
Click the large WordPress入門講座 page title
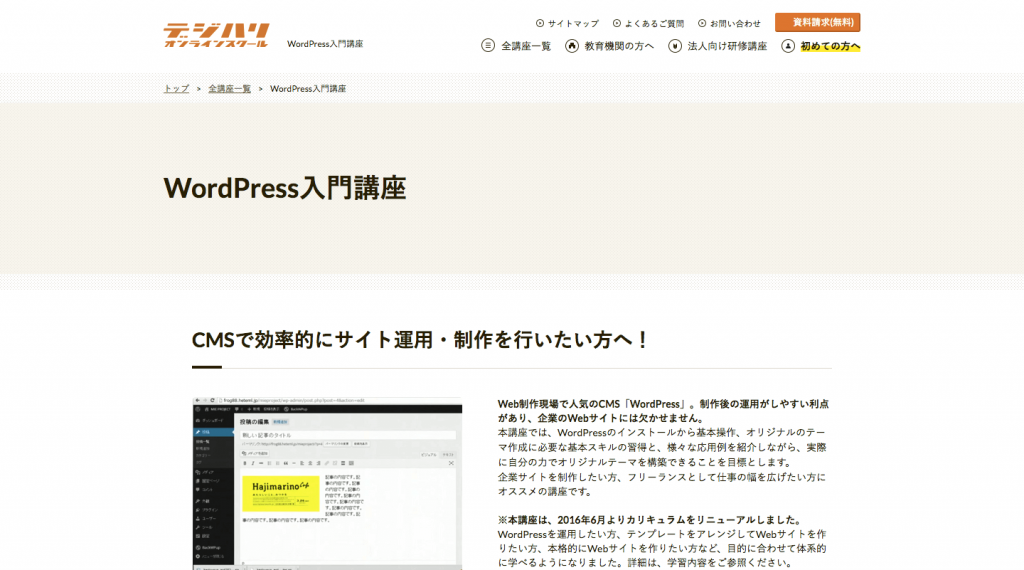tap(285, 188)
